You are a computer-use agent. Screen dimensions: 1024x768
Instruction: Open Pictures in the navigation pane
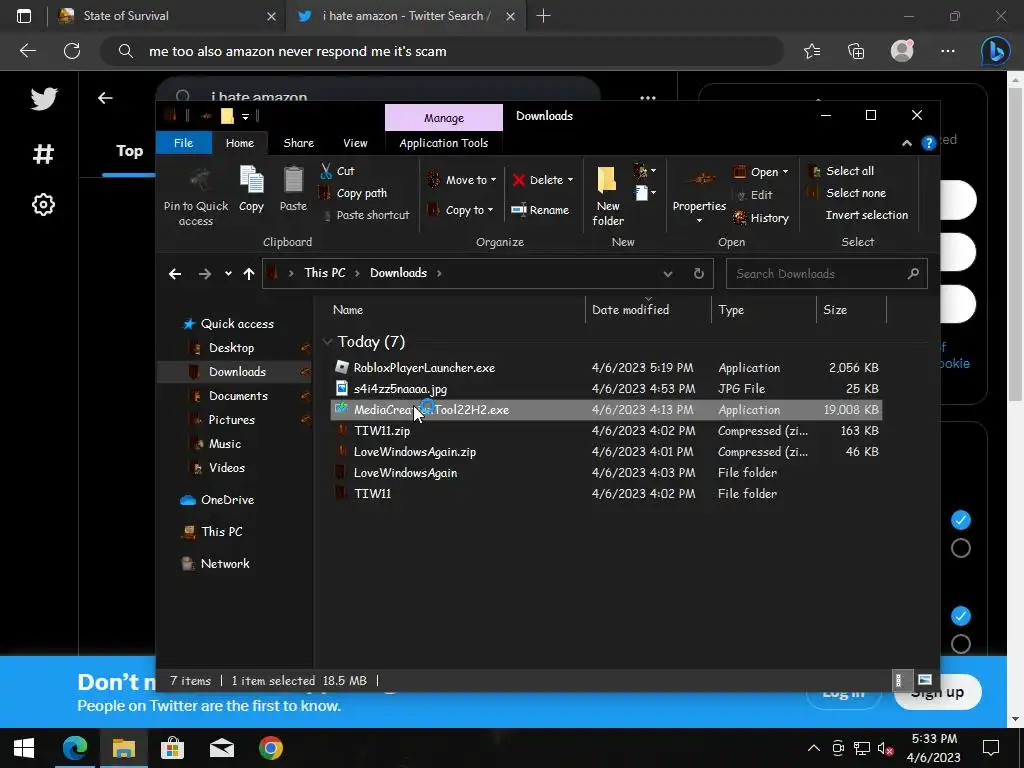[231, 420]
